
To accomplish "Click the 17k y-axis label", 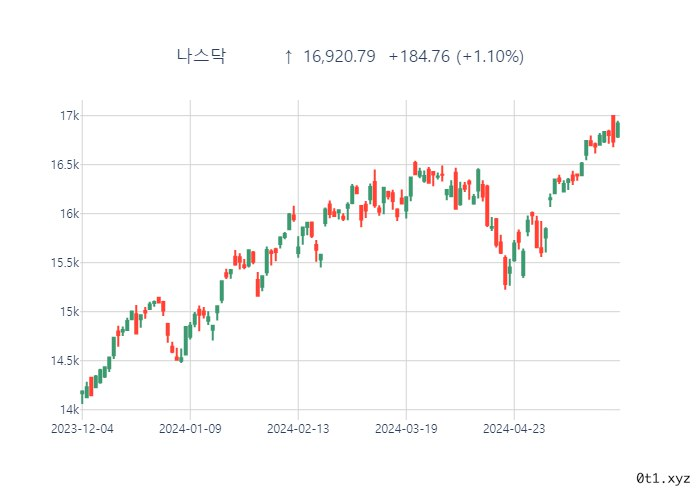I will (70, 116).
